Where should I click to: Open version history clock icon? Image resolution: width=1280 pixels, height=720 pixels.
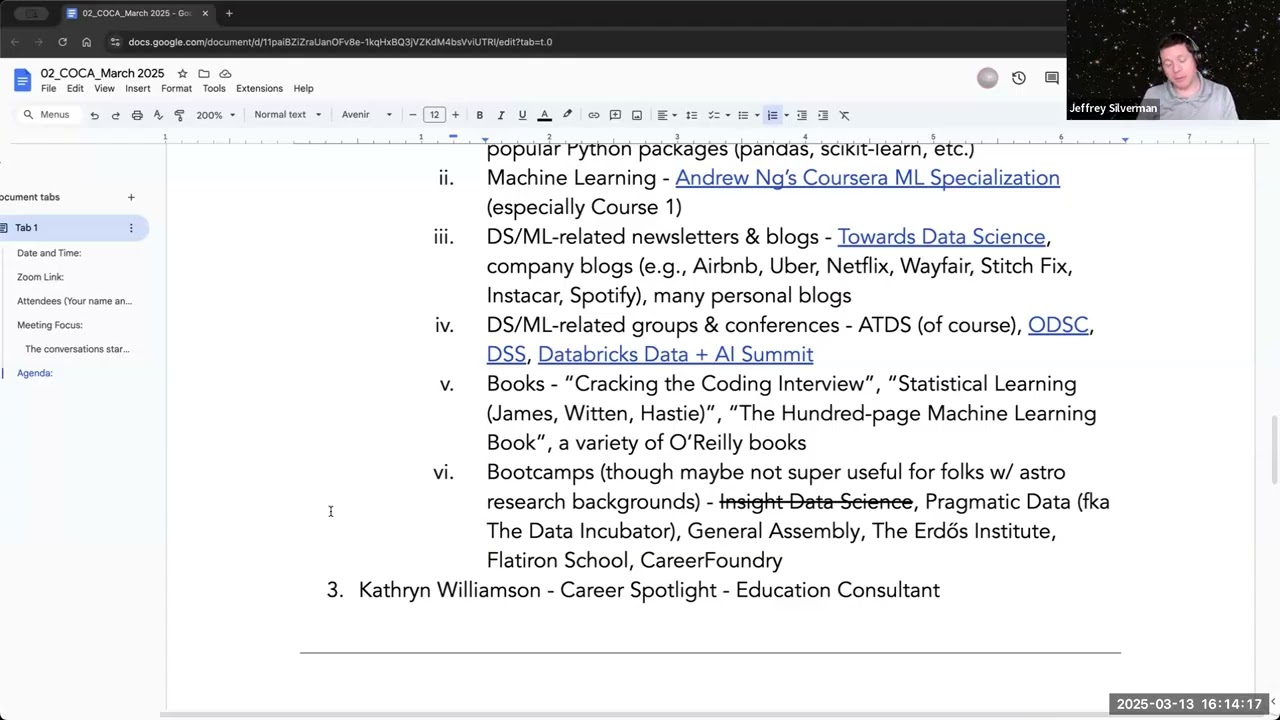tap(1018, 78)
